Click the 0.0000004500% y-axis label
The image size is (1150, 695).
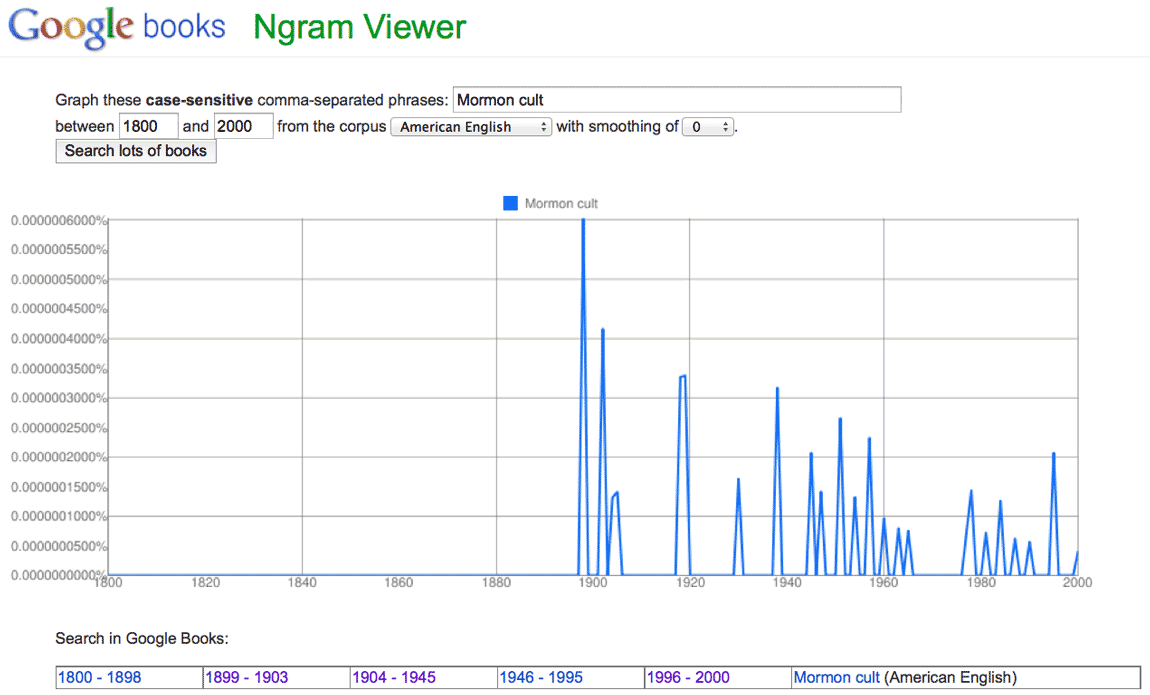pyautogui.click(x=59, y=309)
